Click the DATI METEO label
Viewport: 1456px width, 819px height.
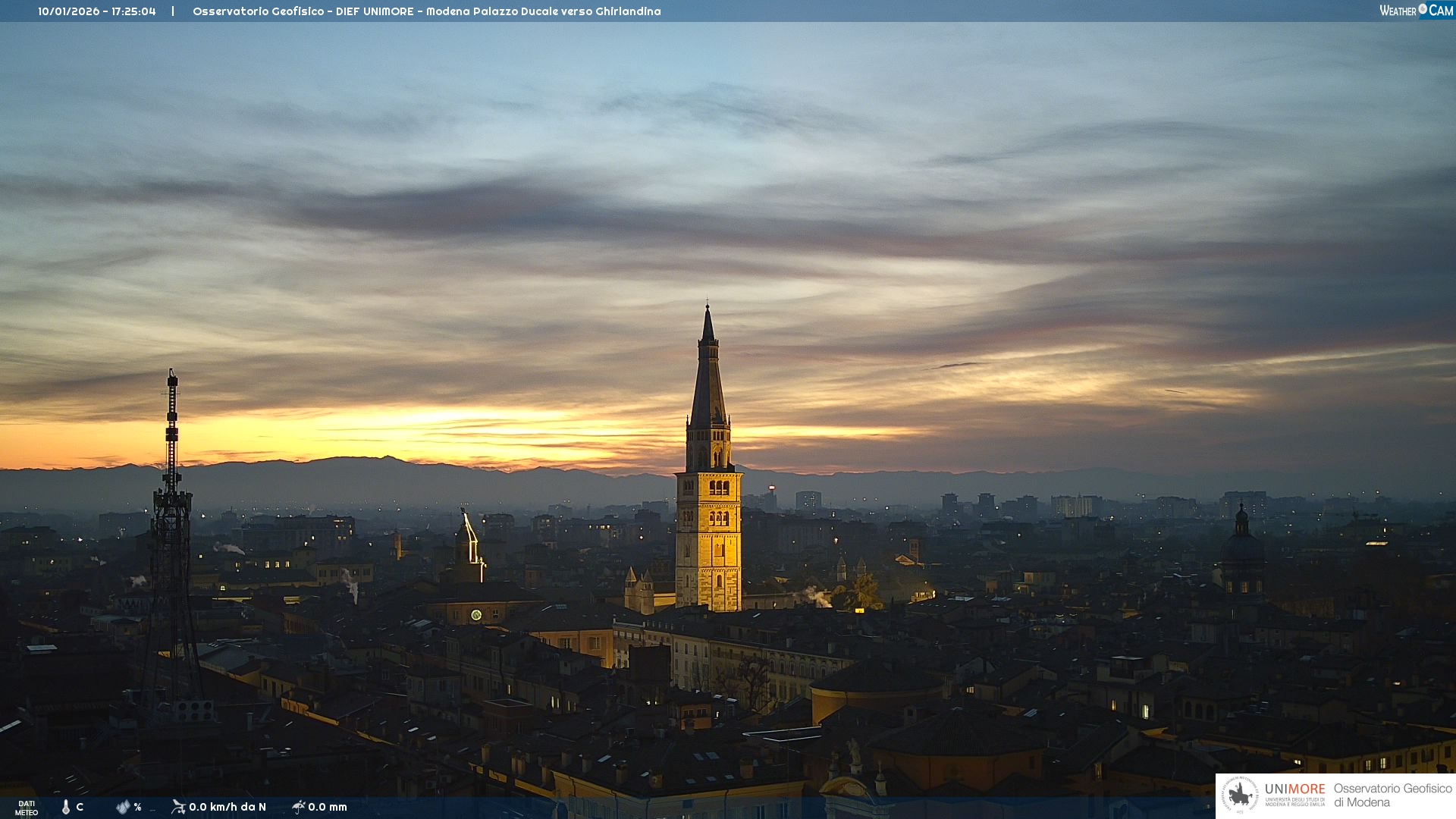(x=27, y=808)
